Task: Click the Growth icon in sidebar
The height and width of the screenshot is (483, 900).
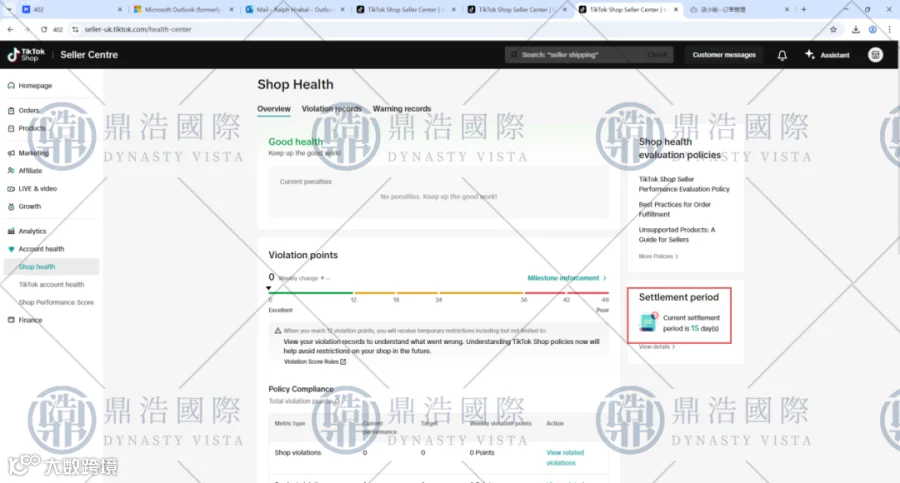Action: pos(11,206)
